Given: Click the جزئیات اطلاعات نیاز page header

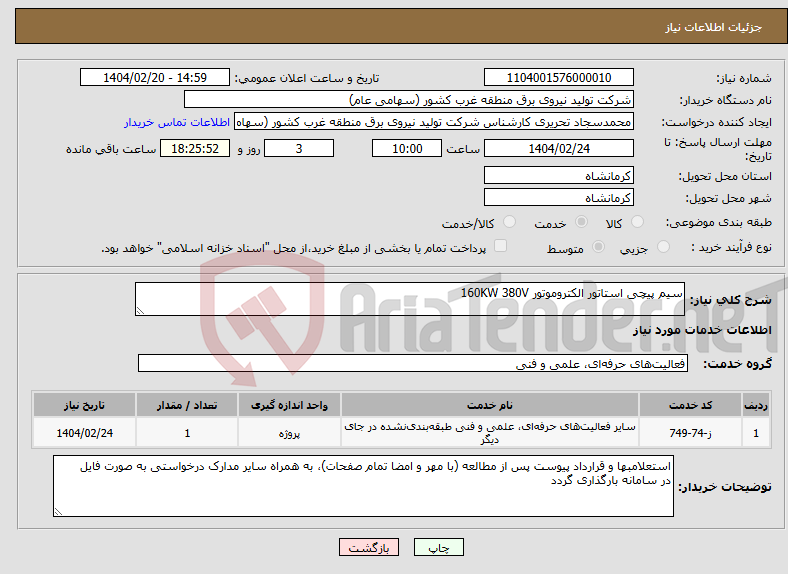Looking at the screenshot, I should [x=714, y=27].
